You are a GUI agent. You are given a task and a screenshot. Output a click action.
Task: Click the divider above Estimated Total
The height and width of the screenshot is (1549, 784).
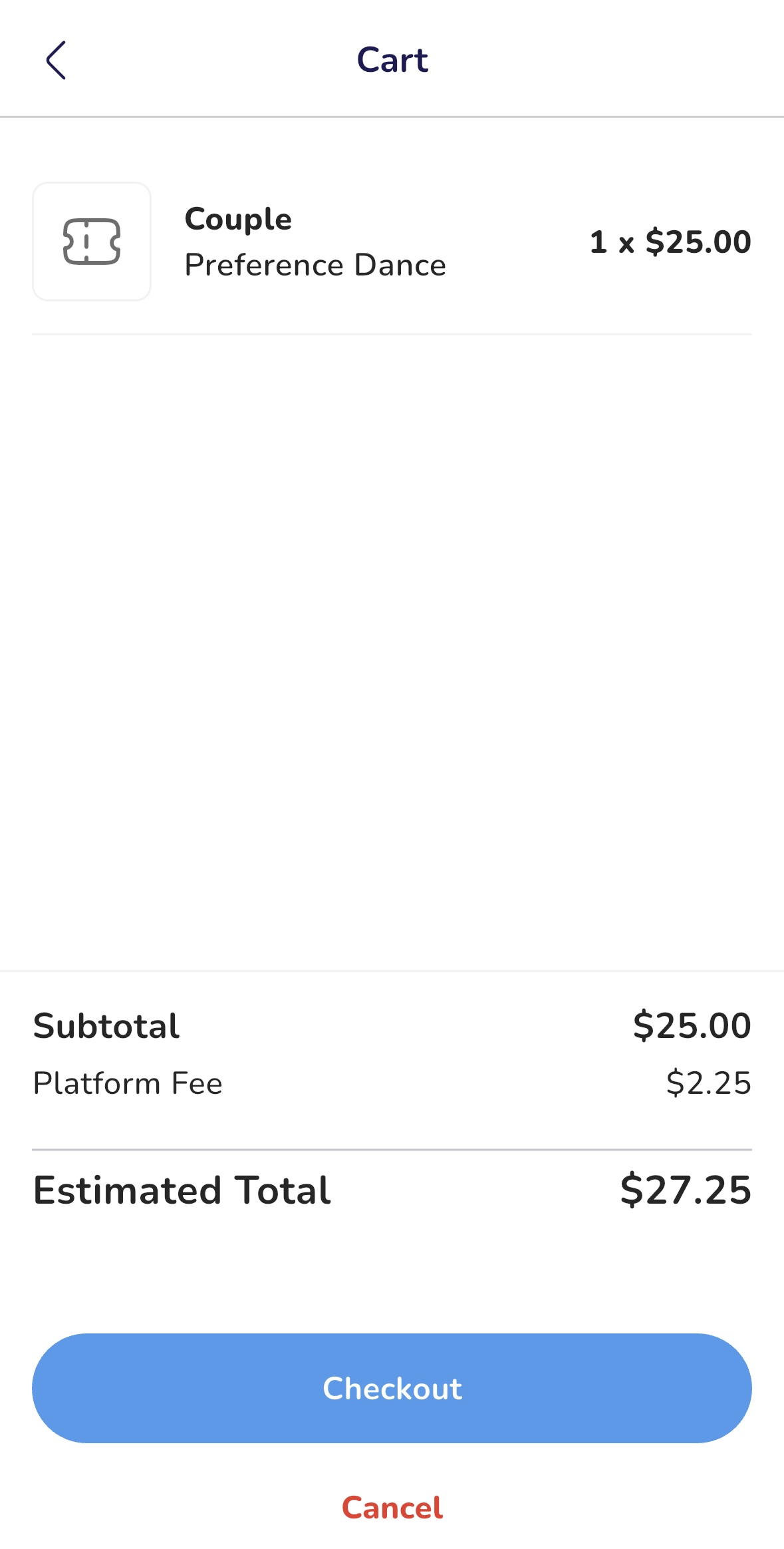pos(392,1149)
